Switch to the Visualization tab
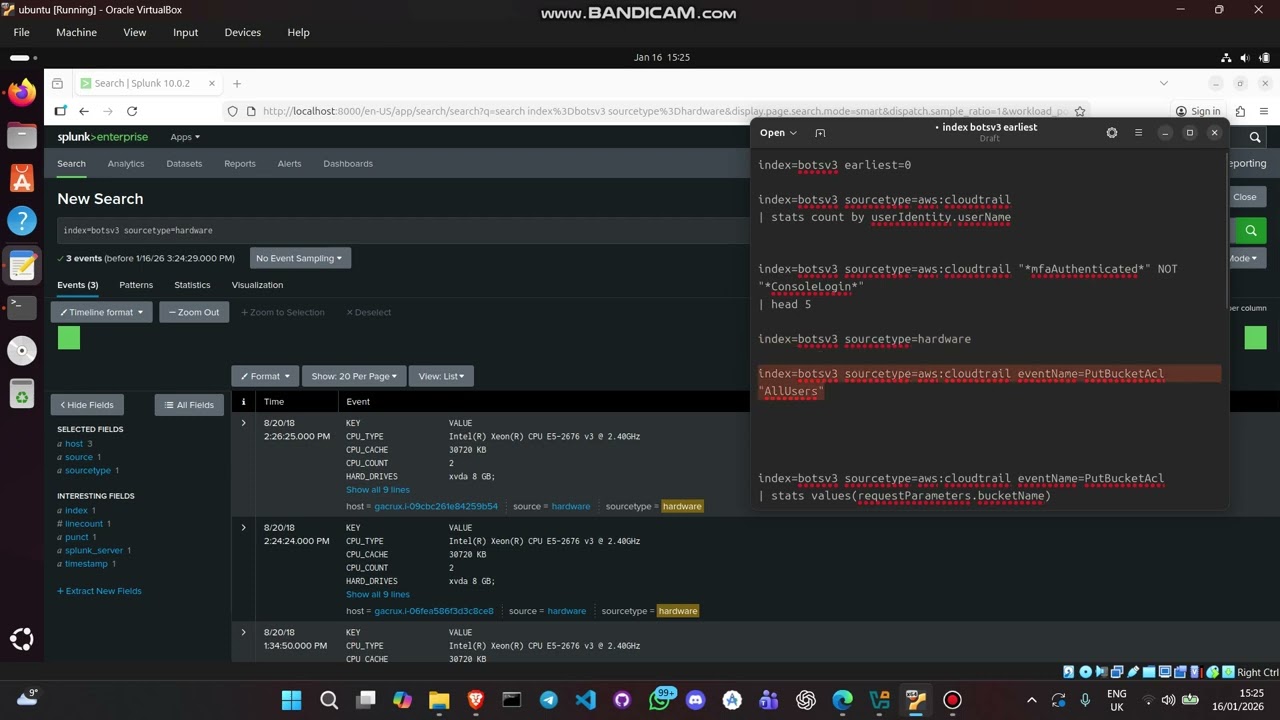The height and width of the screenshot is (720, 1280). pyautogui.click(x=257, y=285)
